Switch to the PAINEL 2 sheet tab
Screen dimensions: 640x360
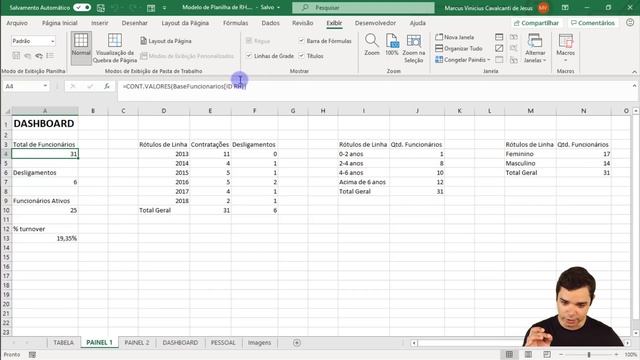[x=137, y=343]
